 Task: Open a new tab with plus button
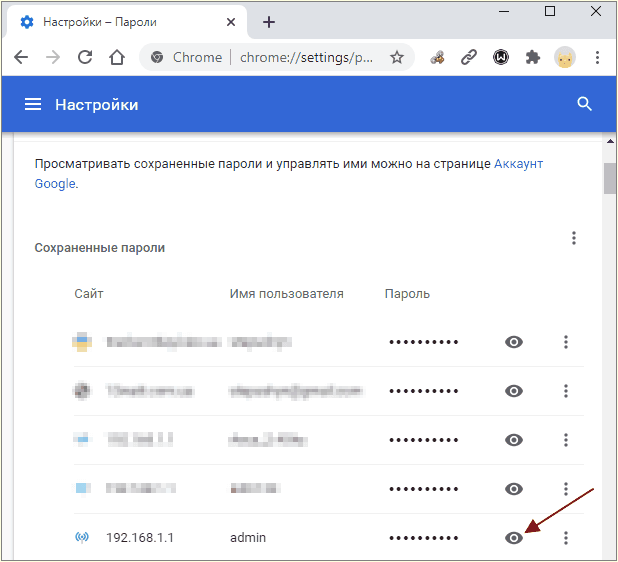pyautogui.click(x=269, y=22)
